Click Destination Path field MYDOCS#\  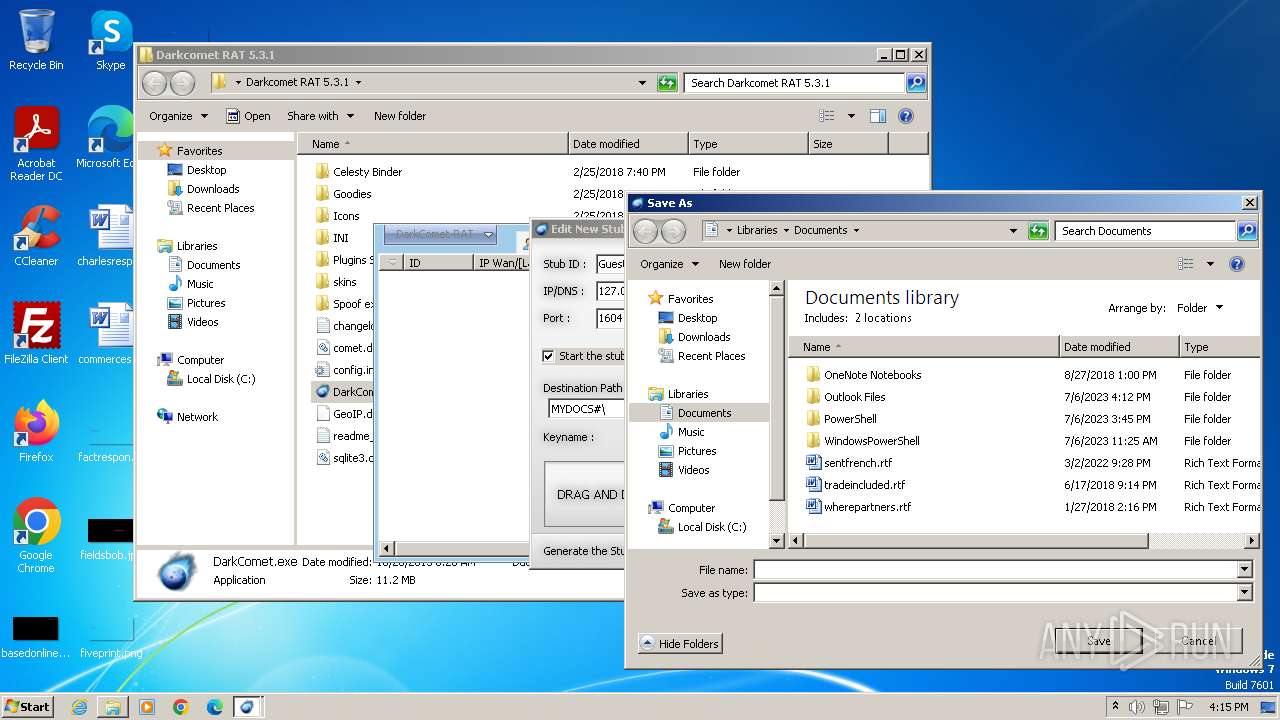point(586,409)
